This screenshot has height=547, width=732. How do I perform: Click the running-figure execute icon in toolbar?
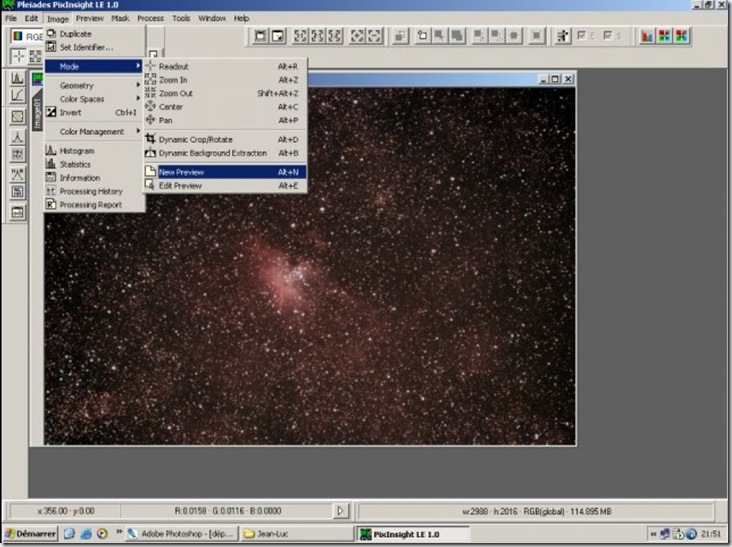(x=563, y=36)
